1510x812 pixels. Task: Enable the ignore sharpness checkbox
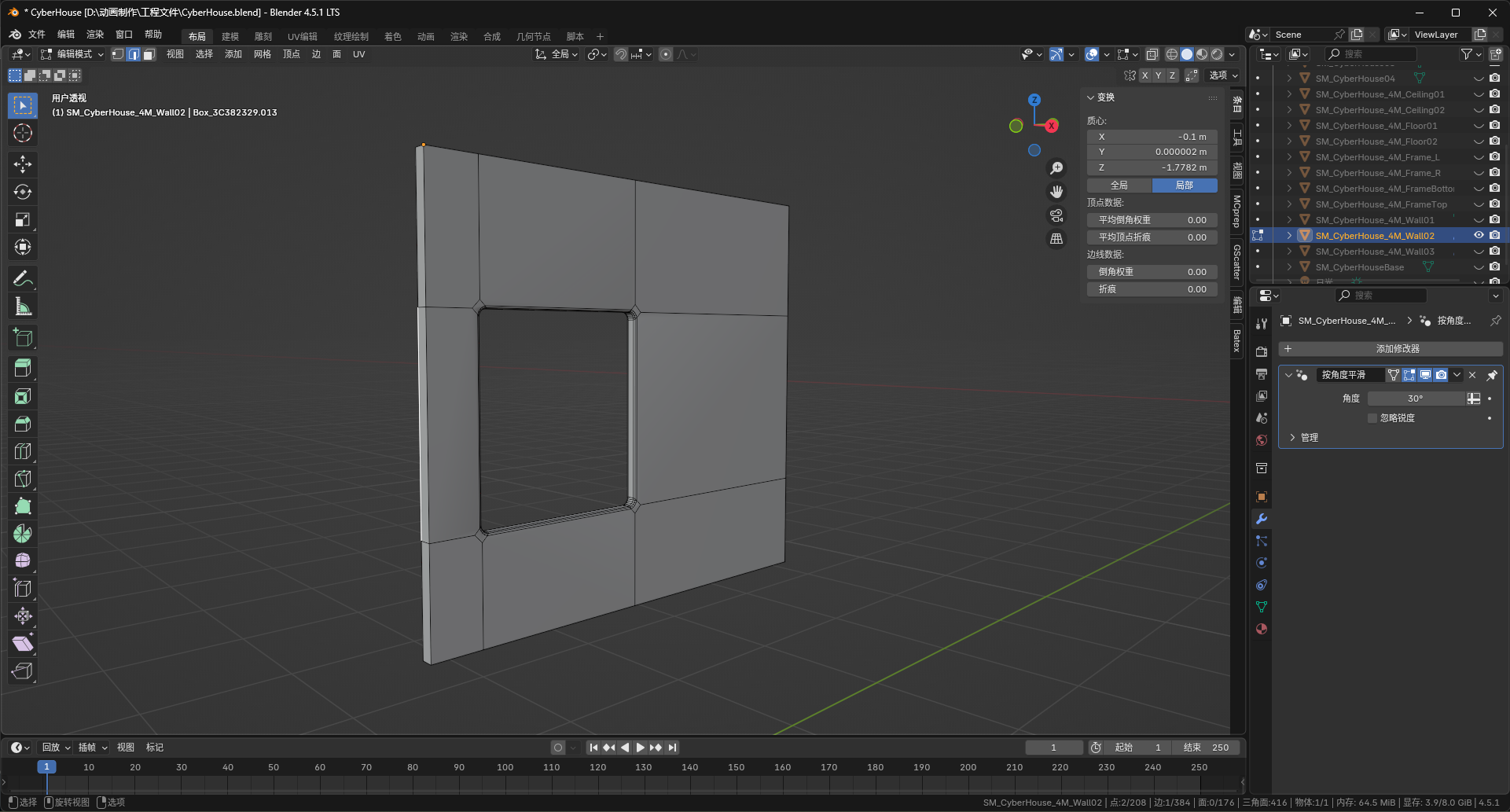point(1372,418)
